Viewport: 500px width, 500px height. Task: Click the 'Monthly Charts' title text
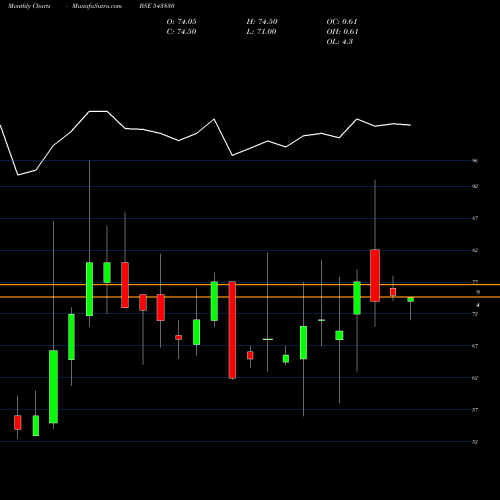(29, 6)
